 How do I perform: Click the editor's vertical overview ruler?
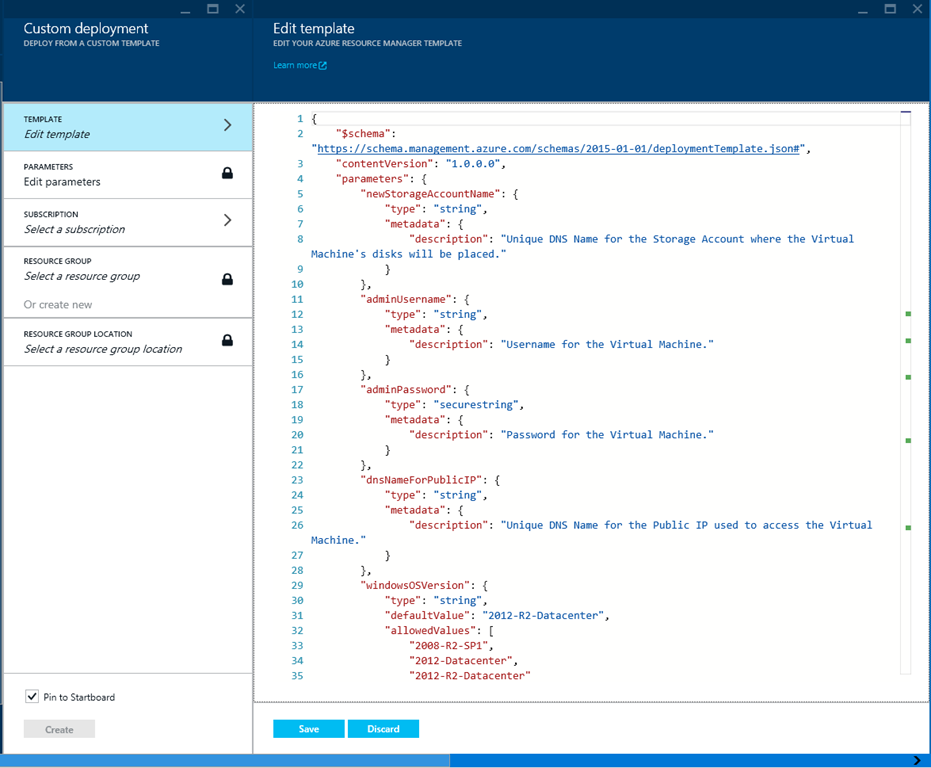(x=906, y=400)
